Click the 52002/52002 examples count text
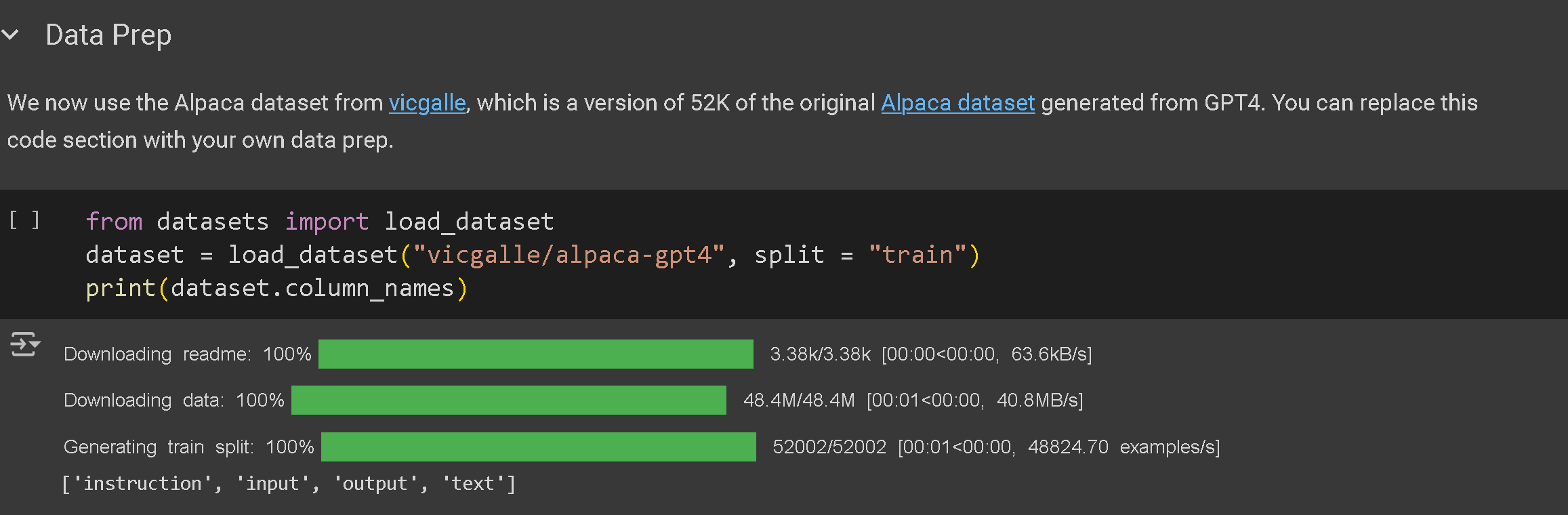 point(829,447)
